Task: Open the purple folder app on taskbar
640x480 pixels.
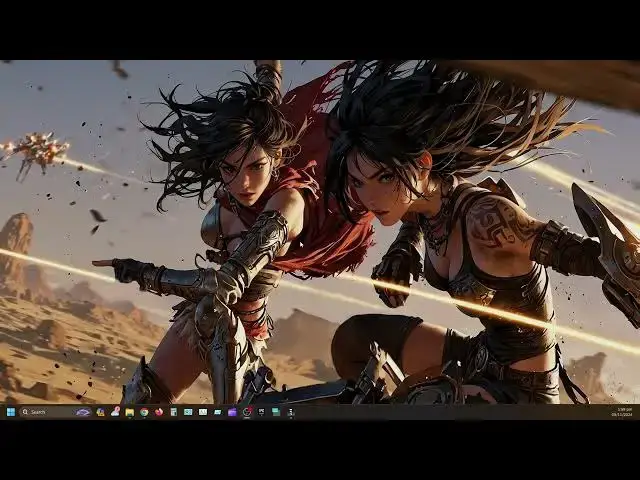Action: tap(232, 412)
